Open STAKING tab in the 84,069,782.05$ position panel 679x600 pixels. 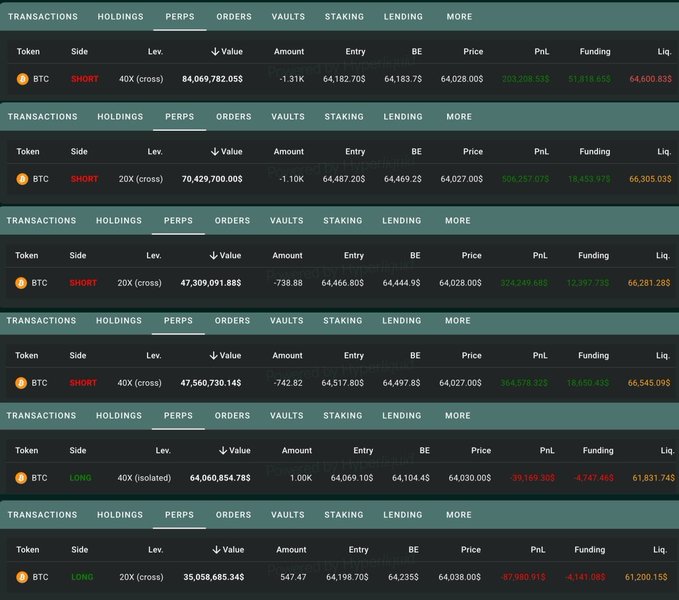[x=344, y=16]
